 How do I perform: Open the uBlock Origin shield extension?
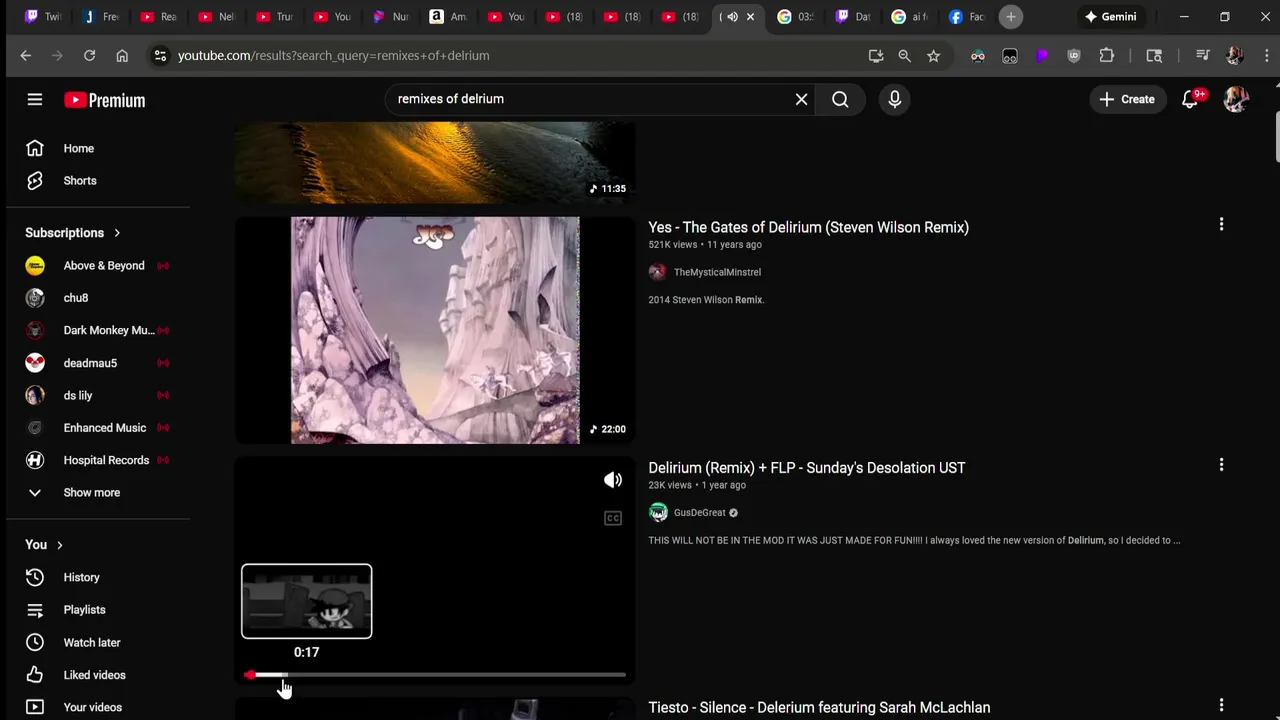pos(1074,56)
